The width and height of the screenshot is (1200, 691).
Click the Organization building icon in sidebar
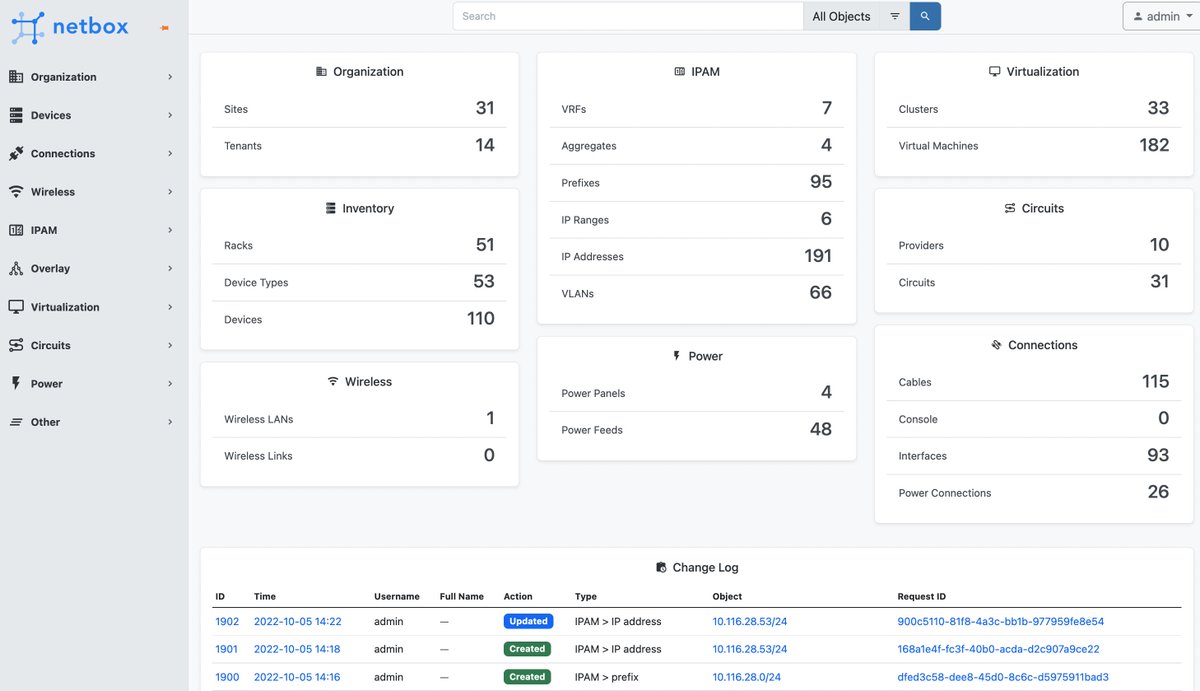[x=16, y=77]
